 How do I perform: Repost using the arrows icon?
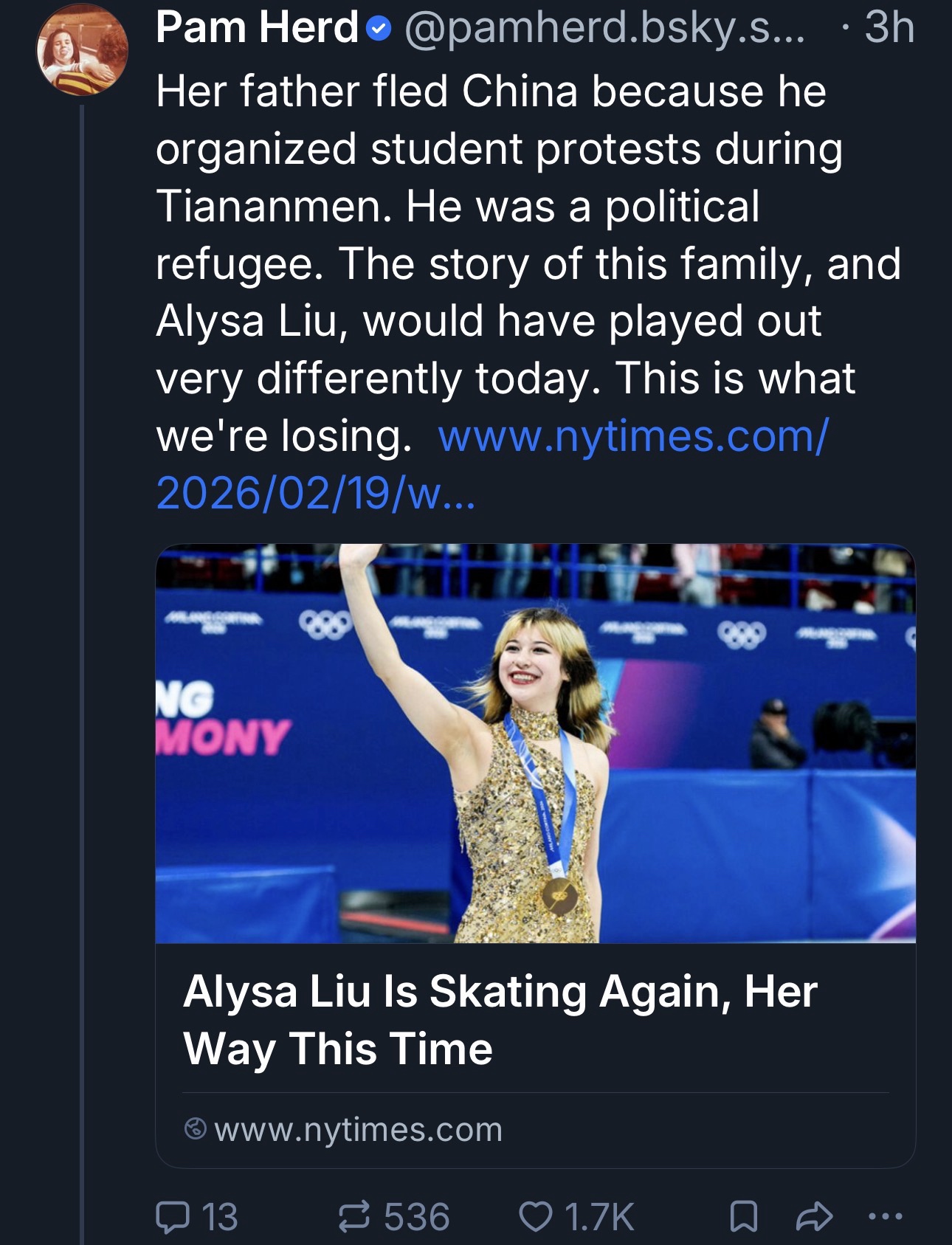coord(354,1216)
